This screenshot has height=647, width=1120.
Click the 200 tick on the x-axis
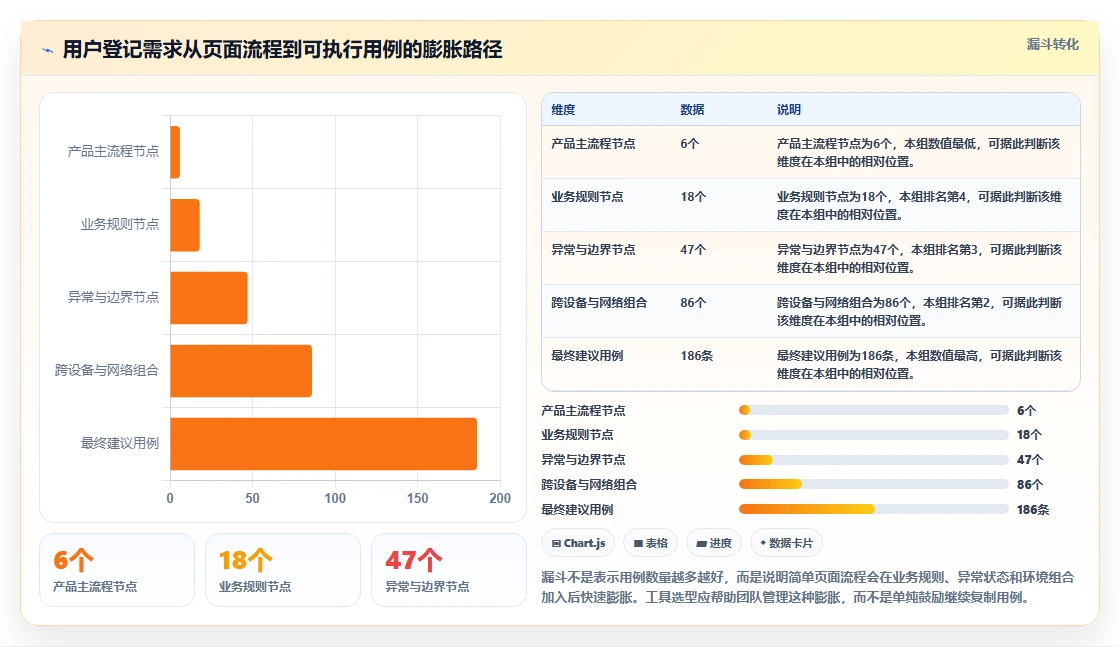[x=500, y=498]
